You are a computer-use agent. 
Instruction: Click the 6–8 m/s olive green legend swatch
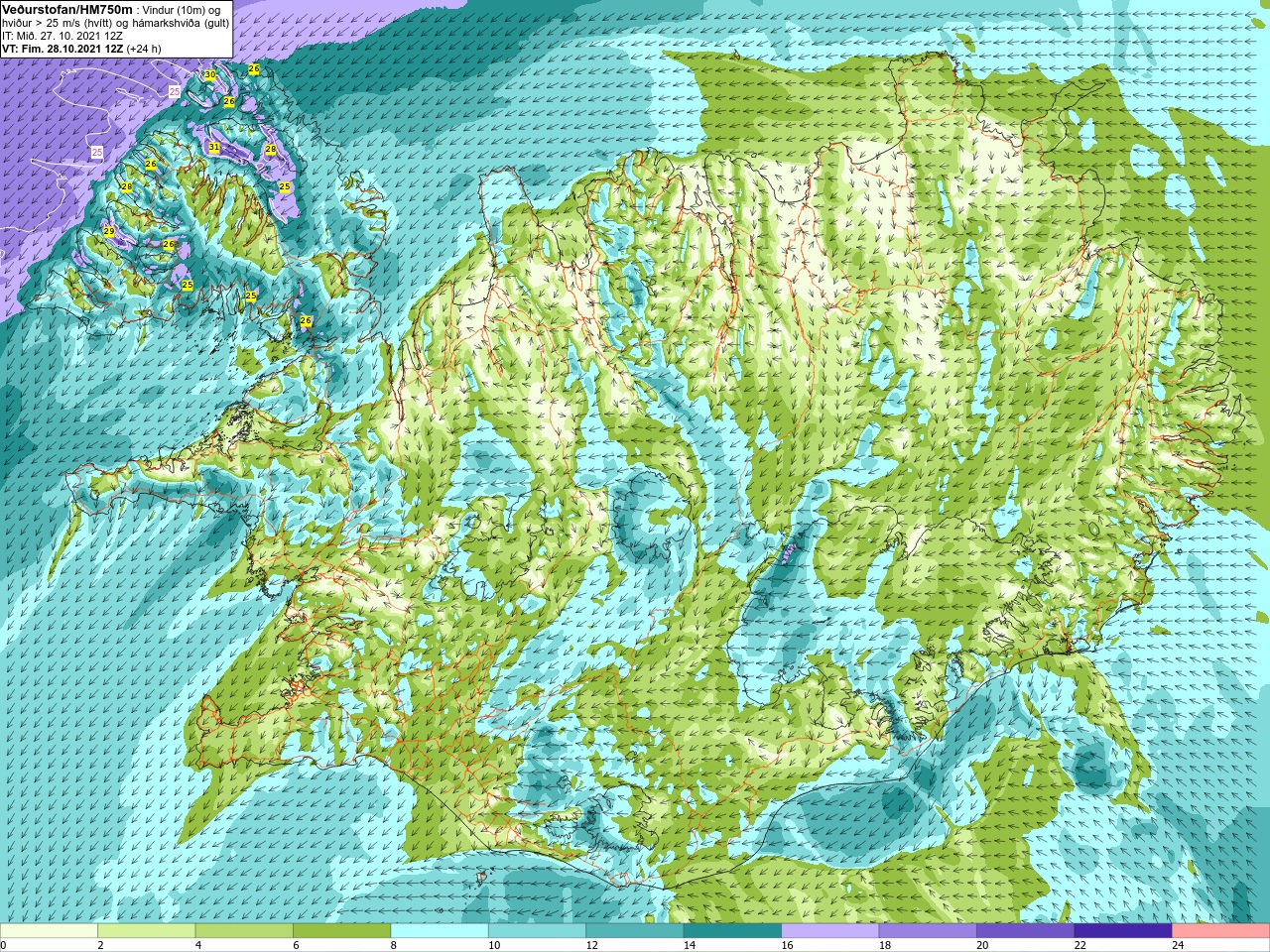pos(341,931)
